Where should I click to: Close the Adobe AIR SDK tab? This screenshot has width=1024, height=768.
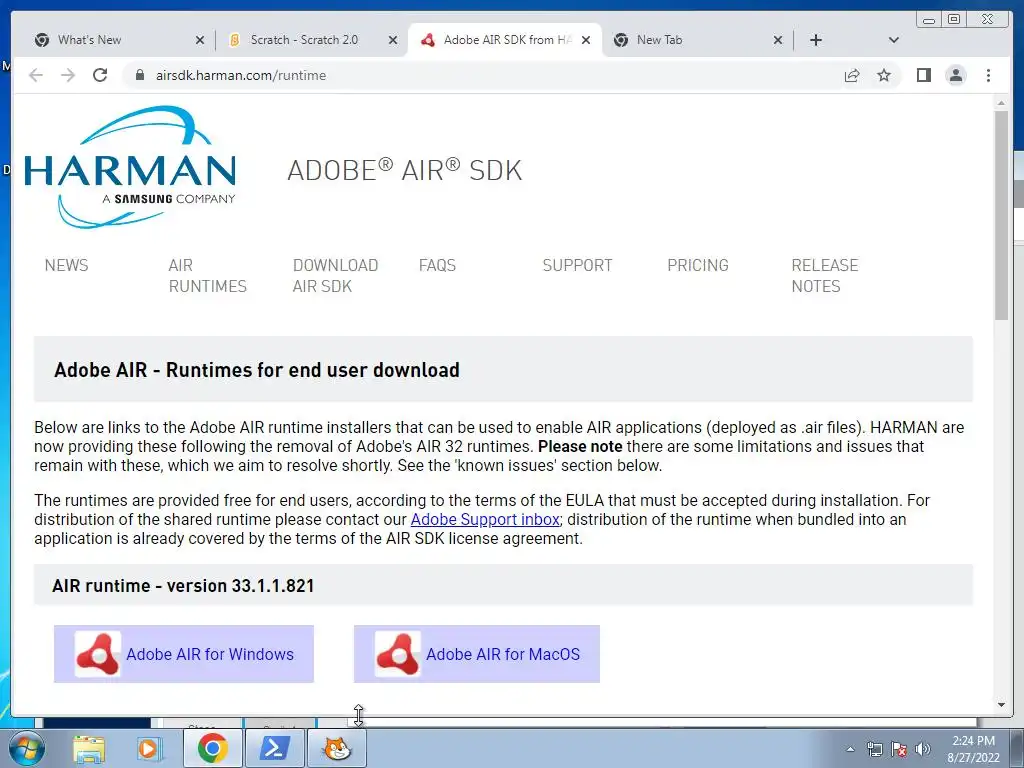pos(586,40)
